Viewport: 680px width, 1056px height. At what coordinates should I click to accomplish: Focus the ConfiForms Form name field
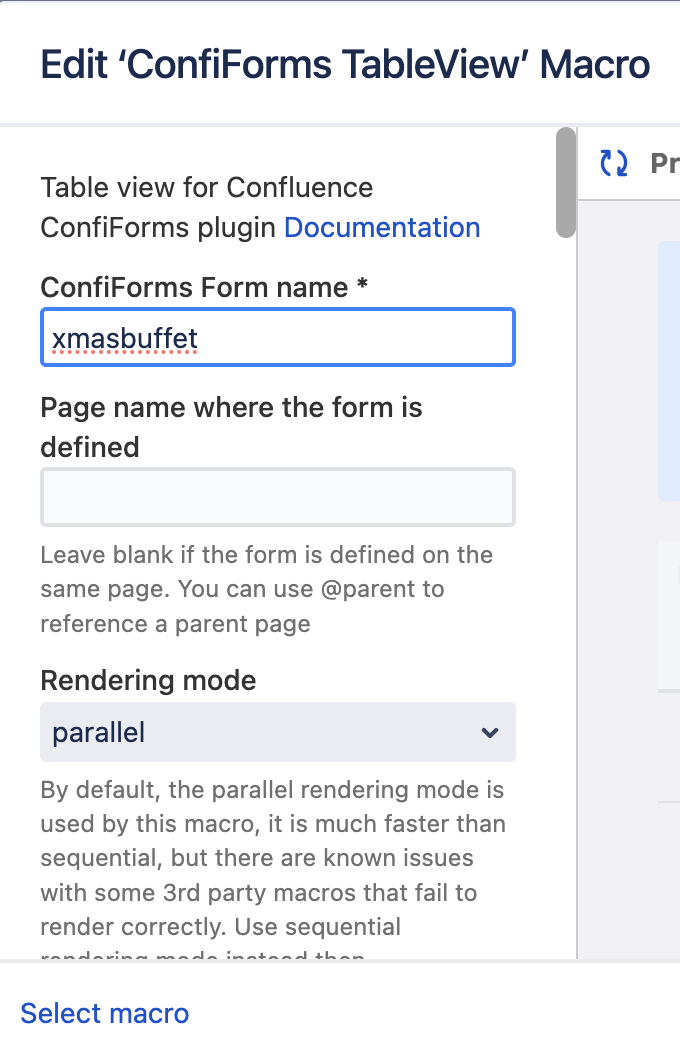click(277, 338)
